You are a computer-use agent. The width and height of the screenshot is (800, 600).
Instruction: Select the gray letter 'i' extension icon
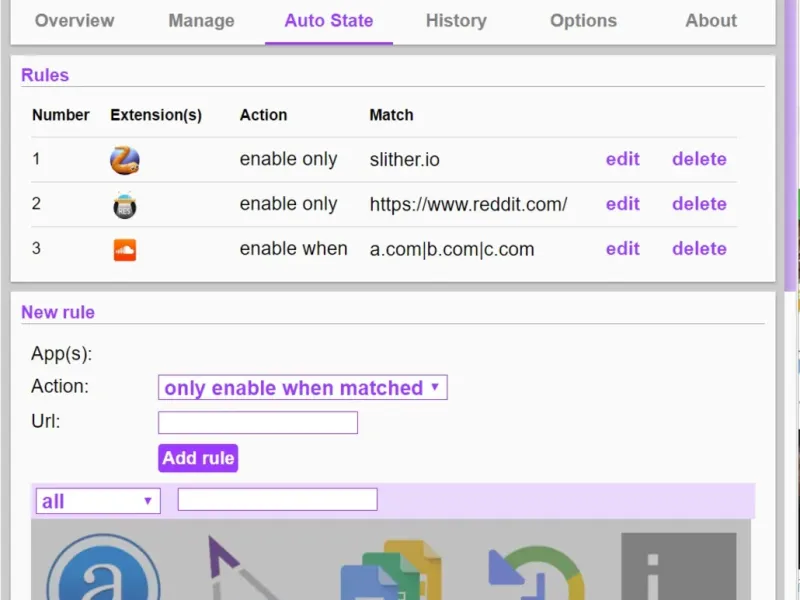678,568
